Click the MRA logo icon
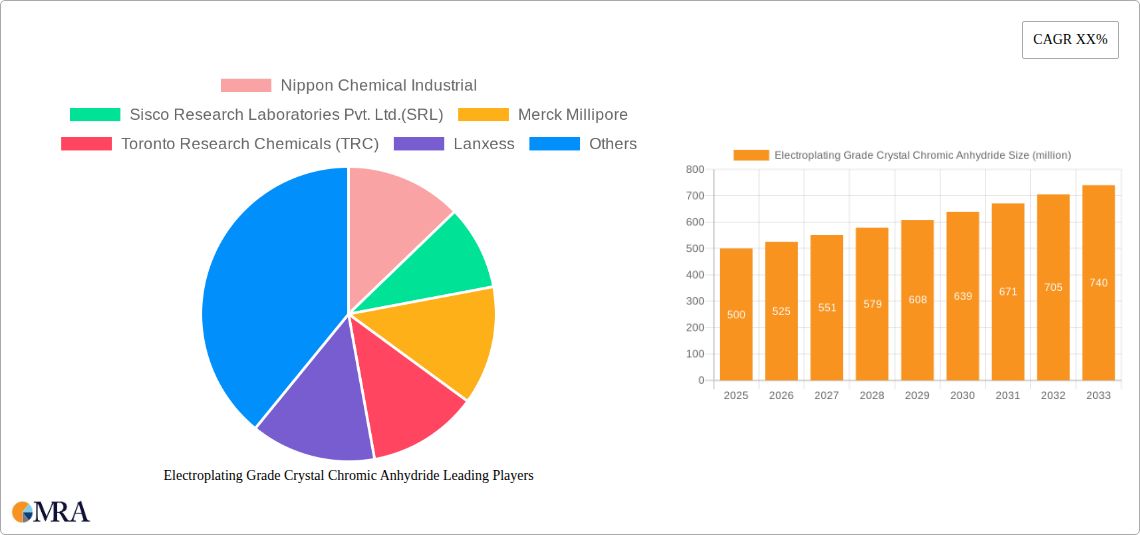 pyautogui.click(x=51, y=511)
